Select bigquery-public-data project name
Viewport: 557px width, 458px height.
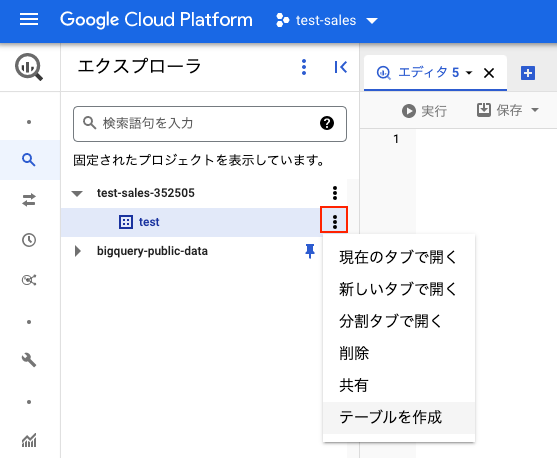152,251
